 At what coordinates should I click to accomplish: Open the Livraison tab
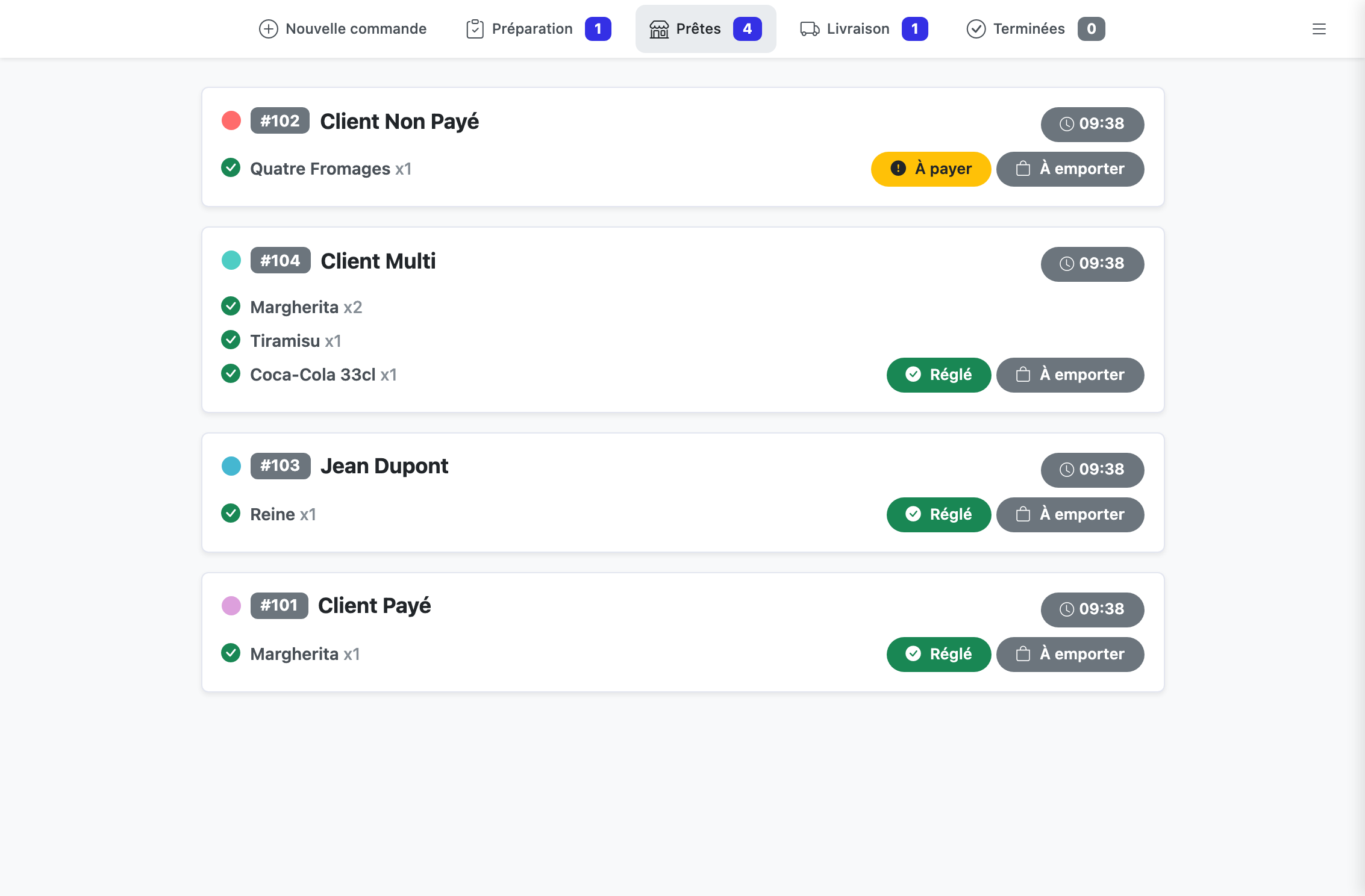point(864,29)
